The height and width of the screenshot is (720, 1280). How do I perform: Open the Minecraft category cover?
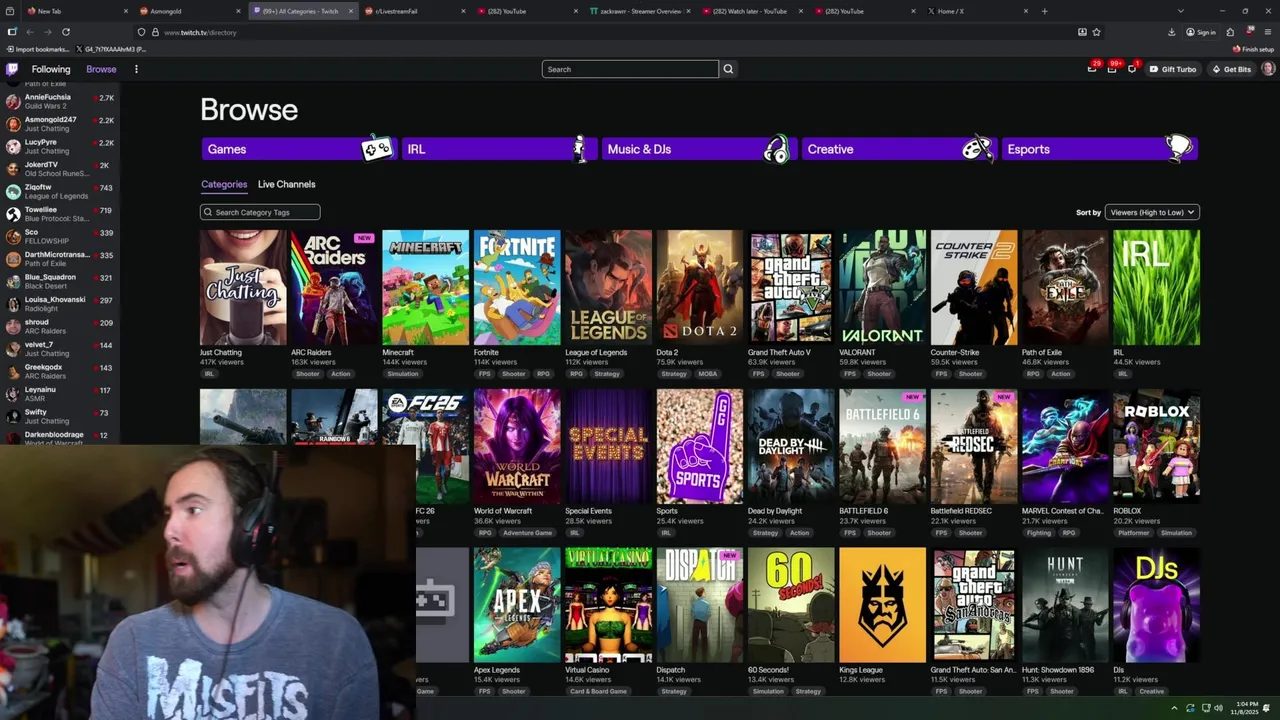coord(425,288)
